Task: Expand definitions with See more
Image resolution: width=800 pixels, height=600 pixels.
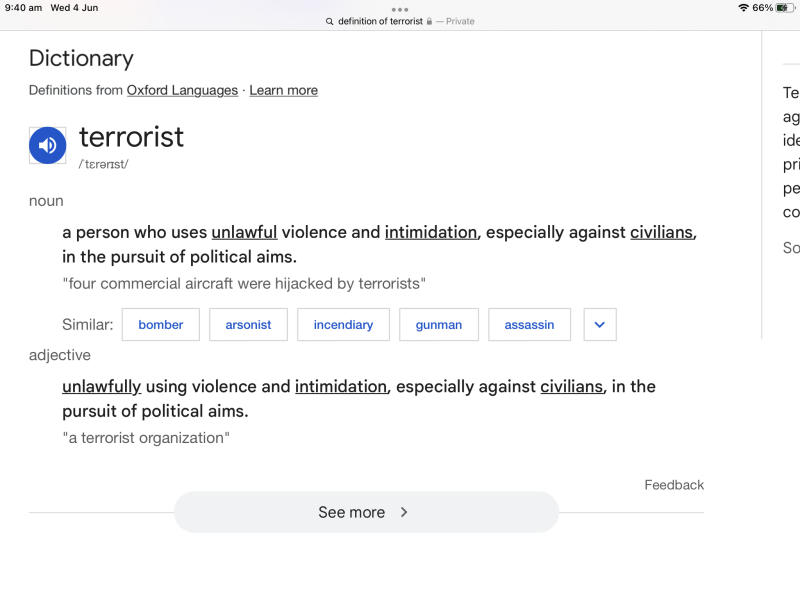Action: click(365, 512)
